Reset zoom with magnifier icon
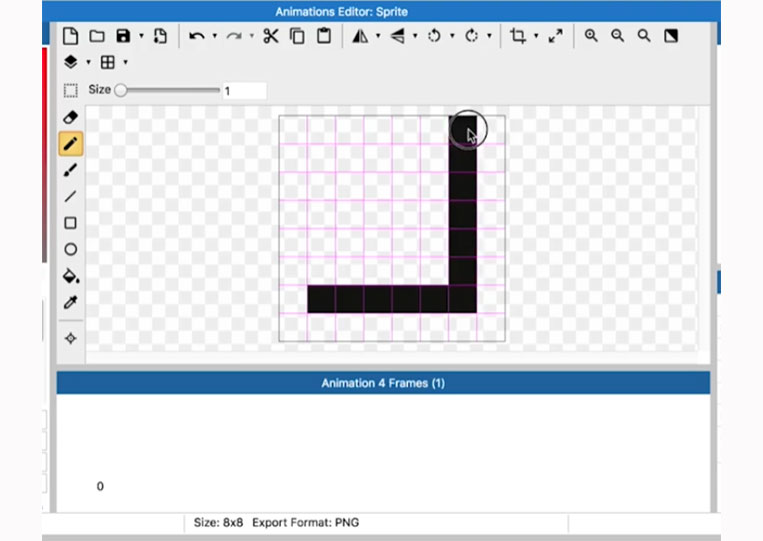 click(x=644, y=36)
